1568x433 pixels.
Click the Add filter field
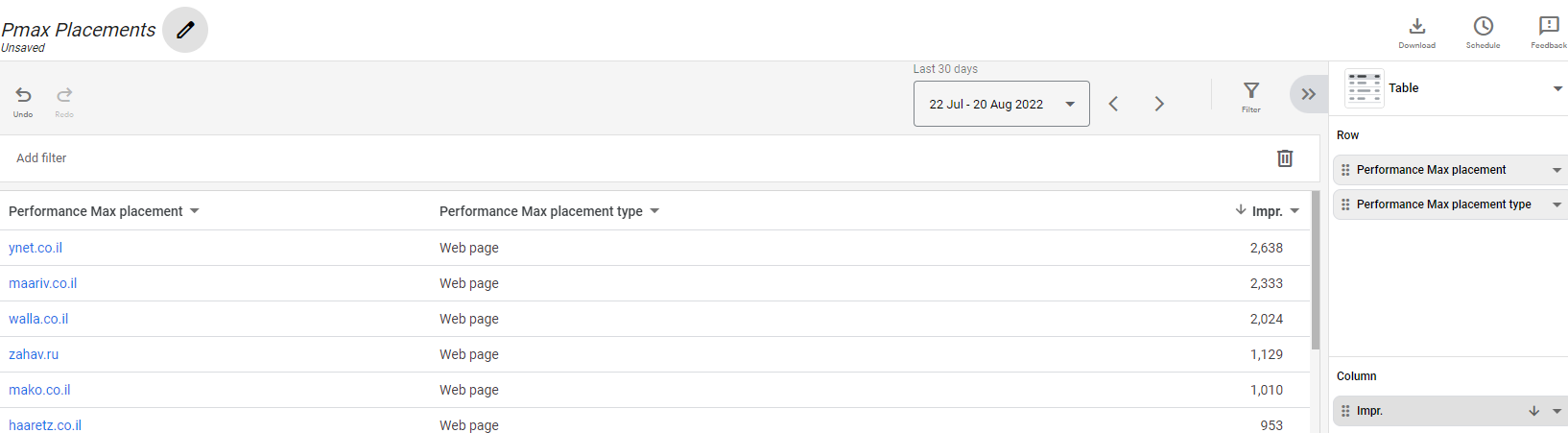pos(41,158)
